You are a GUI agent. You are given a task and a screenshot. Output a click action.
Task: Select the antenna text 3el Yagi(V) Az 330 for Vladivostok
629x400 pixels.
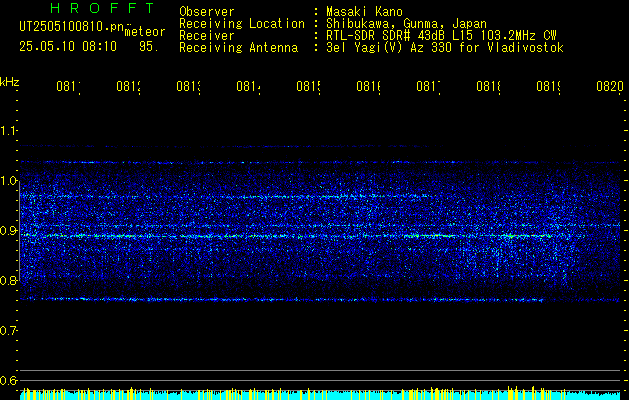[445, 48]
